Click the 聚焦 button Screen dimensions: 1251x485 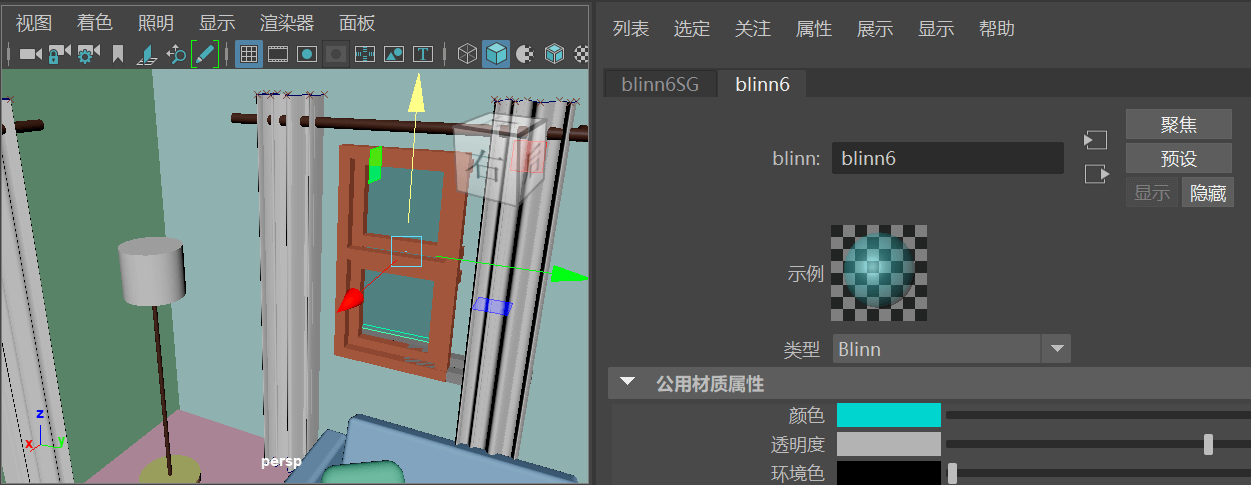1179,125
